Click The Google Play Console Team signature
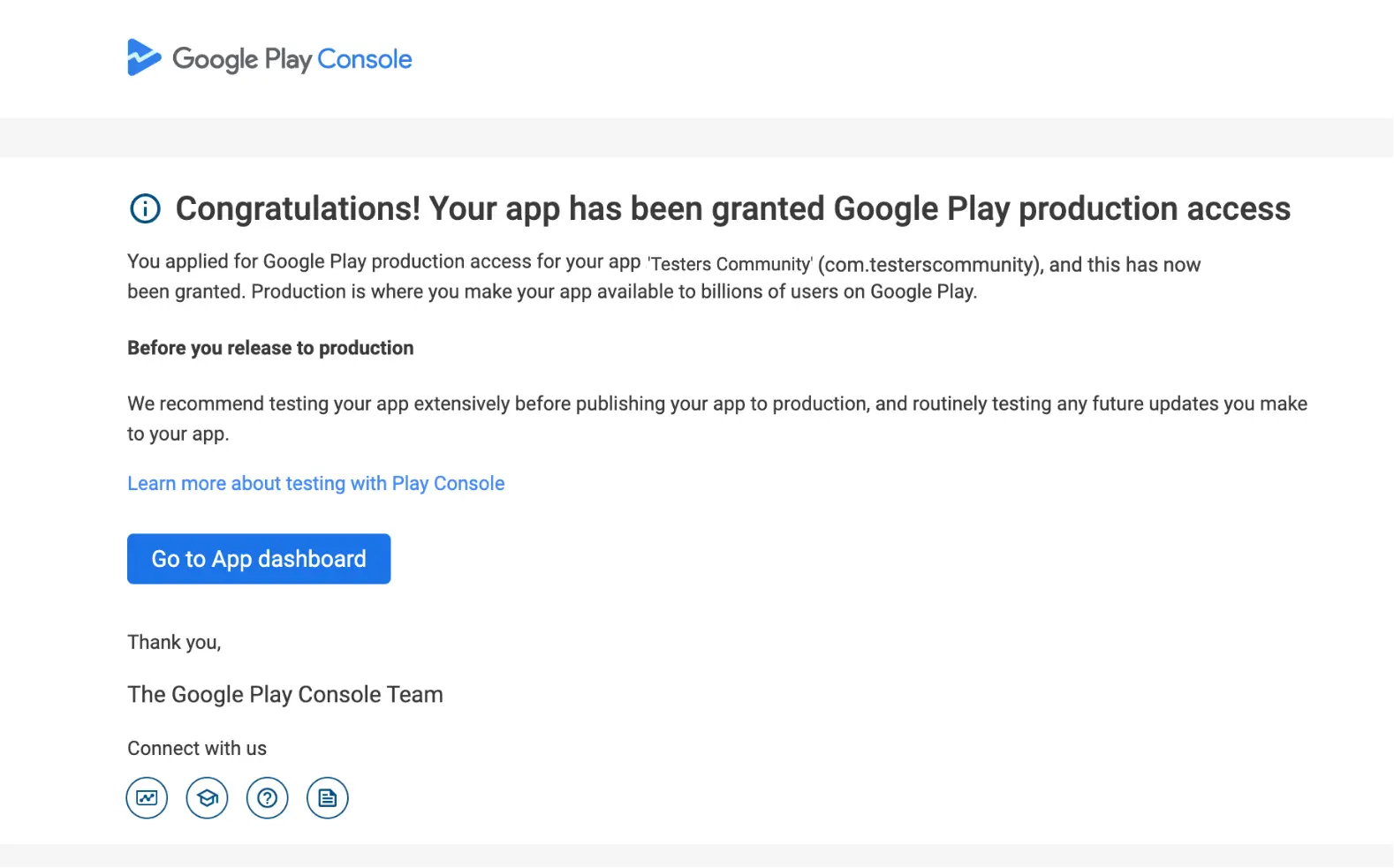The image size is (1394, 868). [284, 695]
